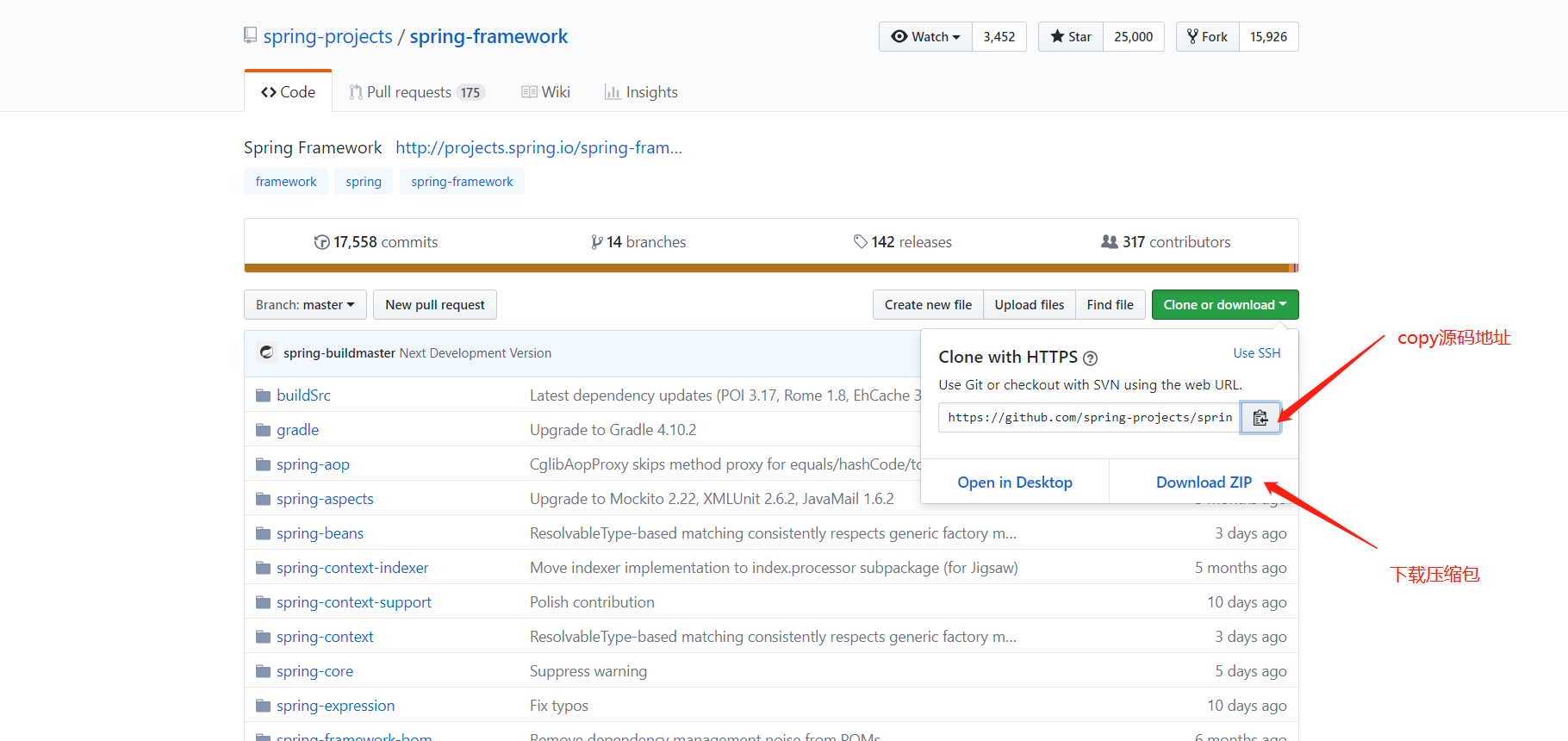
Task: Copy clone URL with clipboard icon
Action: pyautogui.click(x=1260, y=418)
